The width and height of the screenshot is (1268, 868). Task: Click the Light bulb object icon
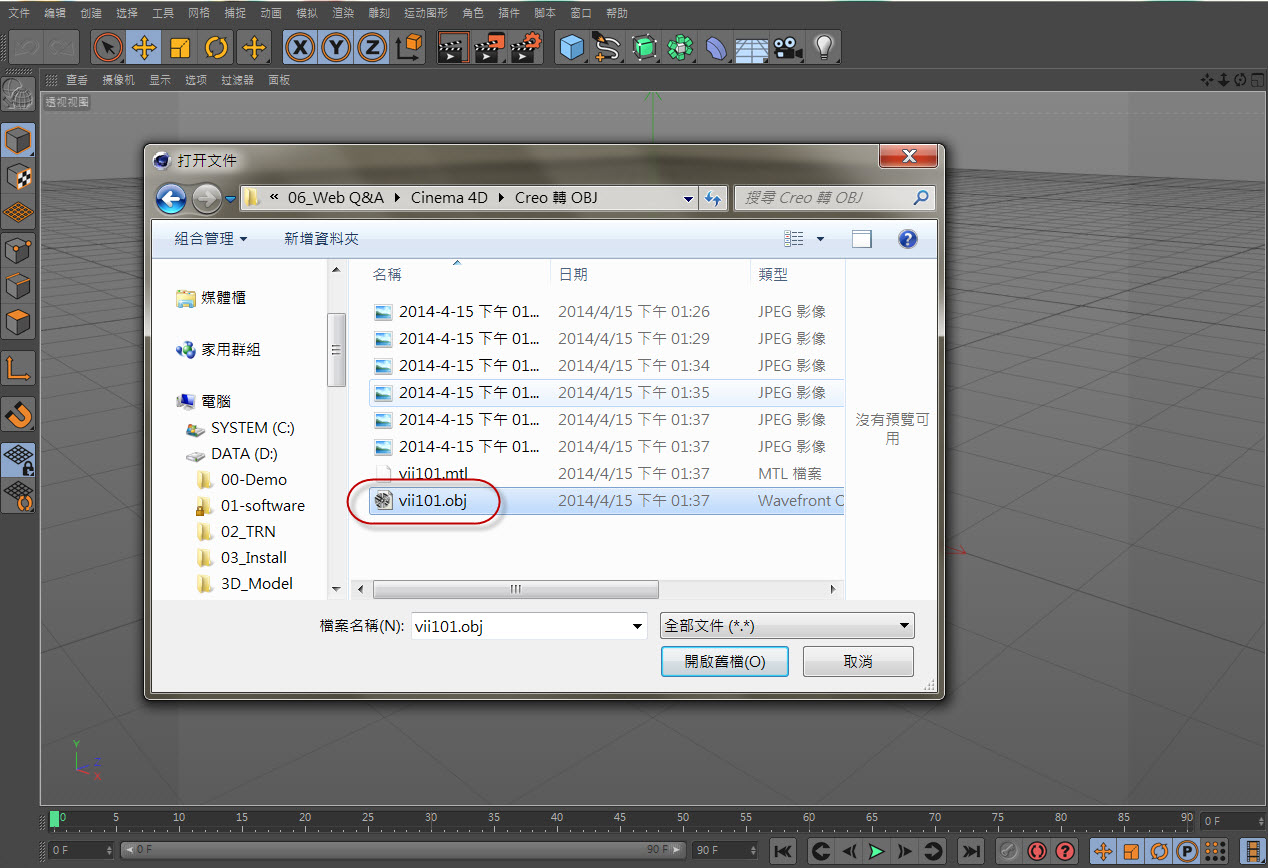[824, 47]
